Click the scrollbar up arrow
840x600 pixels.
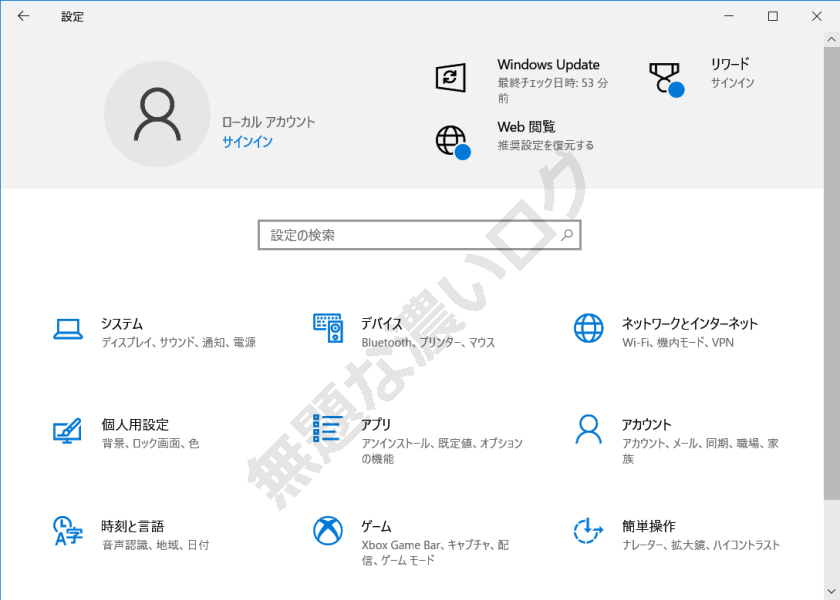831,39
